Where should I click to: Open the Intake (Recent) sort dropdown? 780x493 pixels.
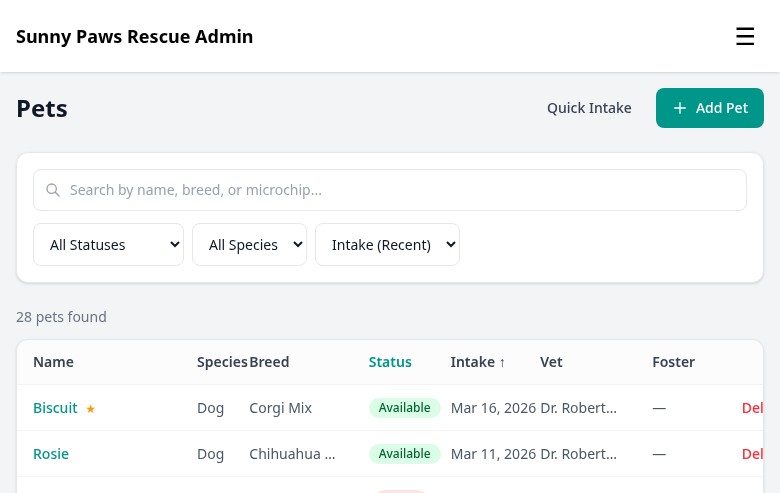(x=388, y=245)
